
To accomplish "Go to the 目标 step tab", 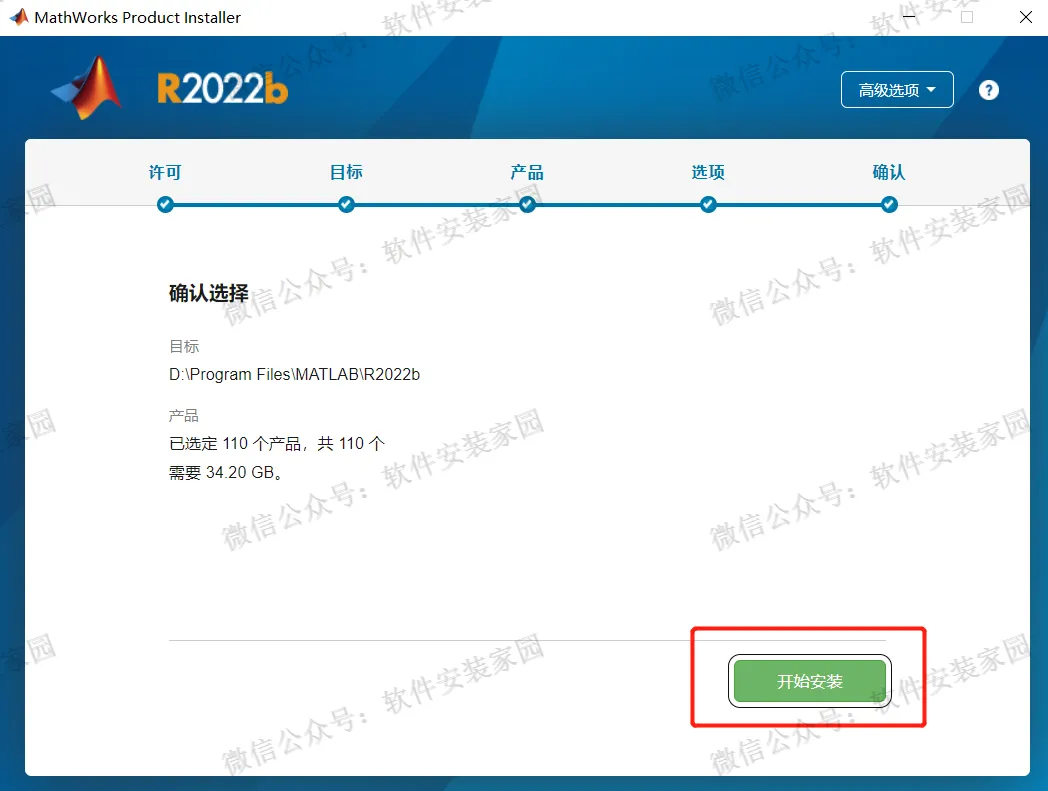I will click(346, 173).
